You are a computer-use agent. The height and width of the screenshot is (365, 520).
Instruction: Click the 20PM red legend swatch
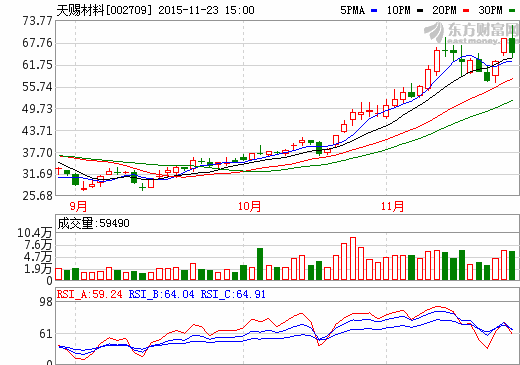(466, 11)
